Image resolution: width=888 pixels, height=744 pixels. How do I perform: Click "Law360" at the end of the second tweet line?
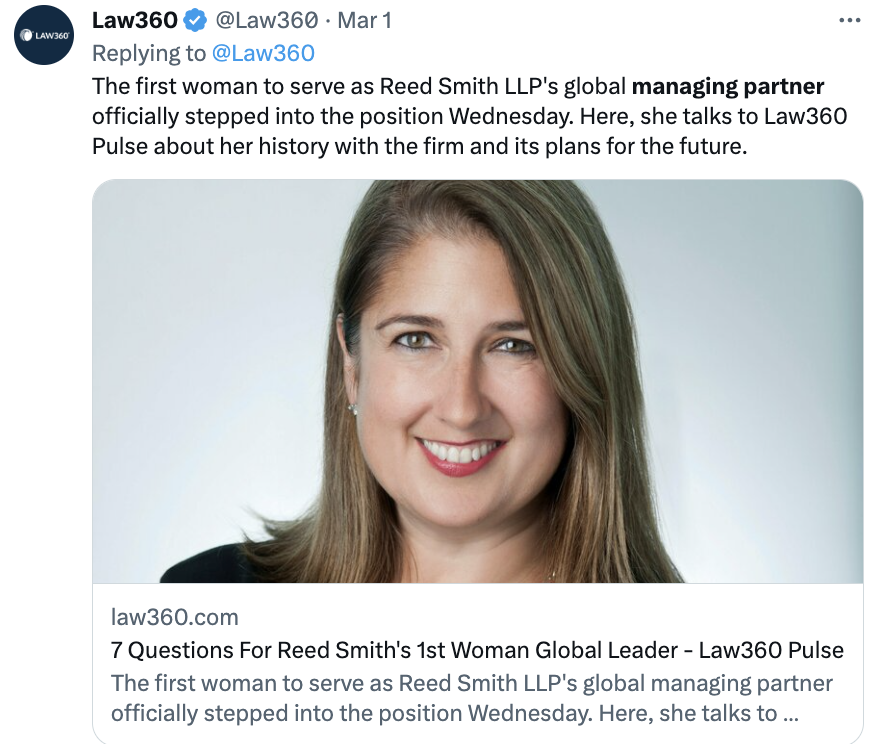[805, 116]
